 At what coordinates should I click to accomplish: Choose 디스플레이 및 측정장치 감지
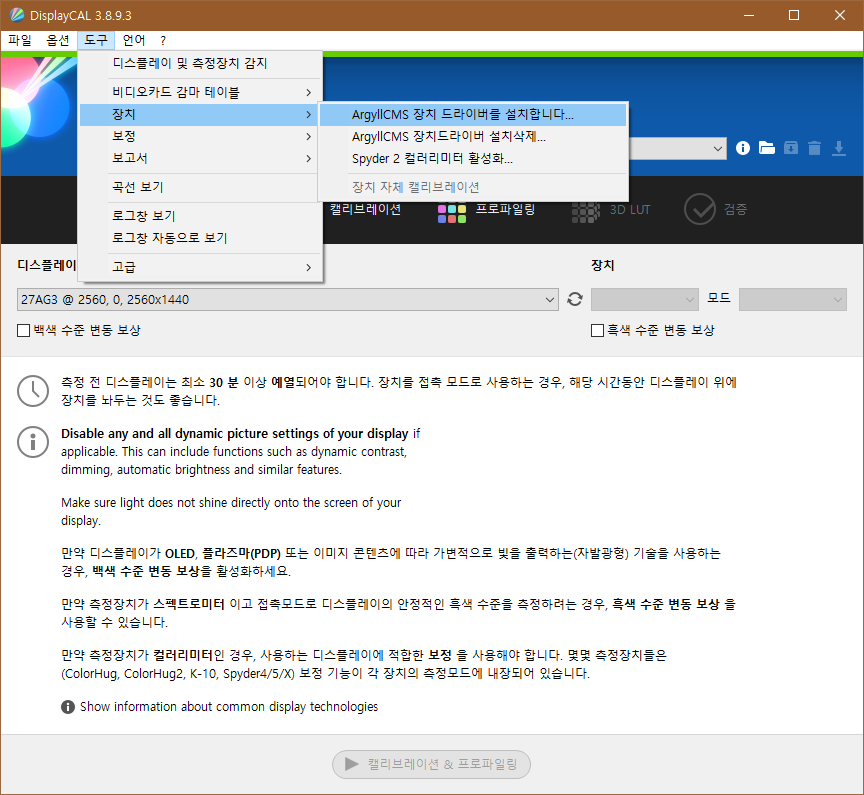[x=198, y=63]
